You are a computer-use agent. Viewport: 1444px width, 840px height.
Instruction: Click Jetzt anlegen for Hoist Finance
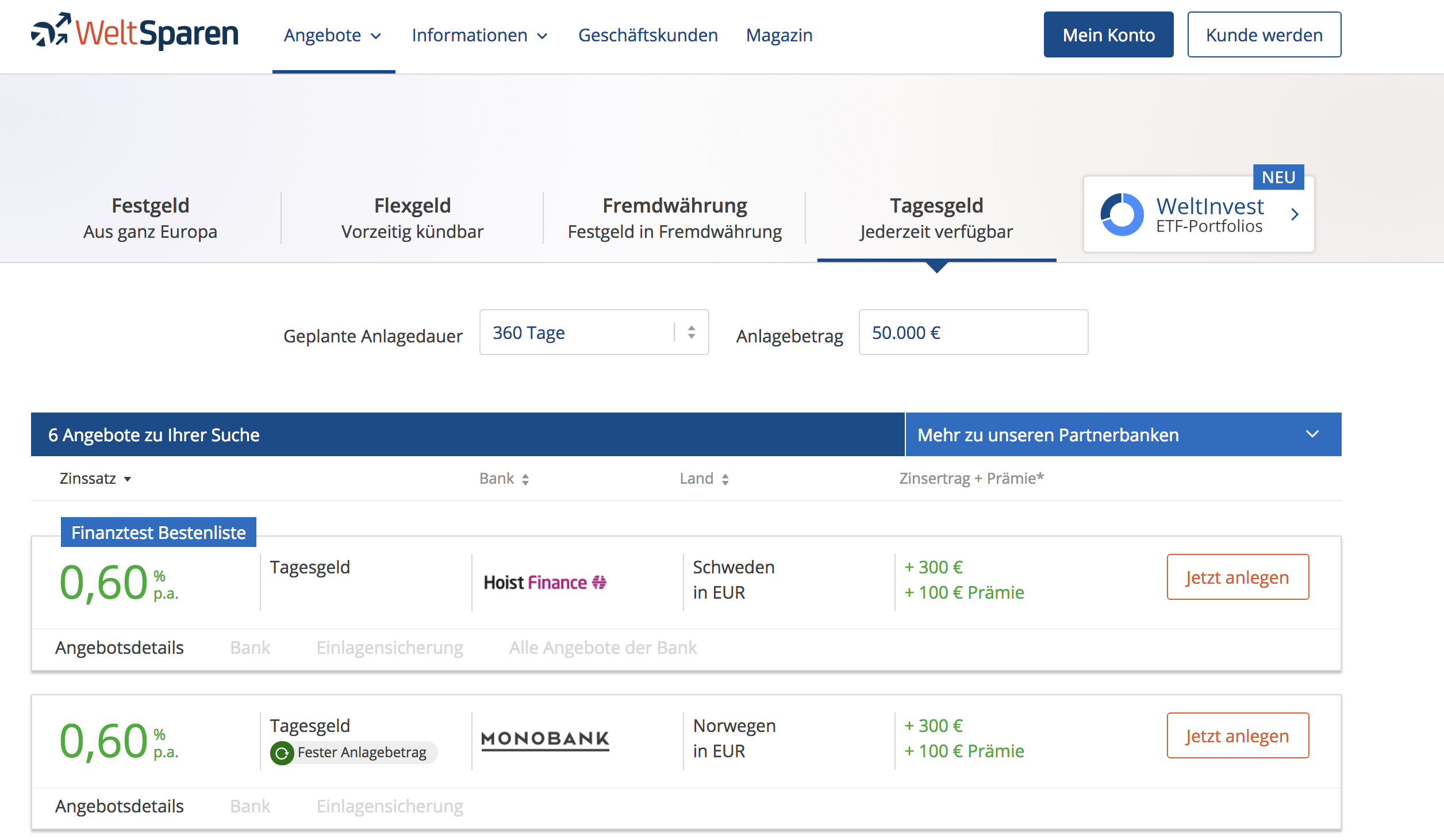tap(1238, 577)
